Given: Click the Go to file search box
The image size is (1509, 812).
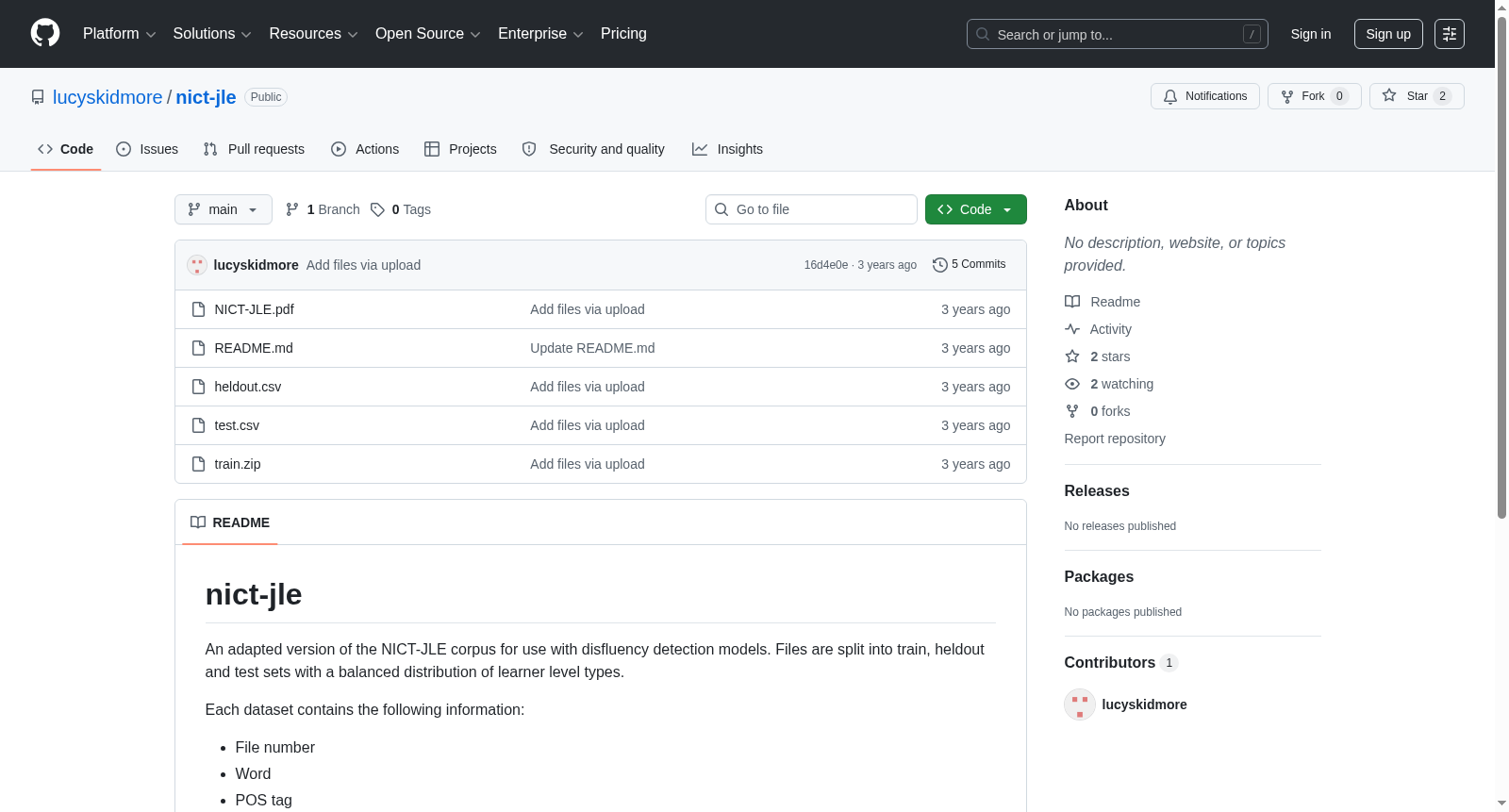Looking at the screenshot, I should 811,209.
